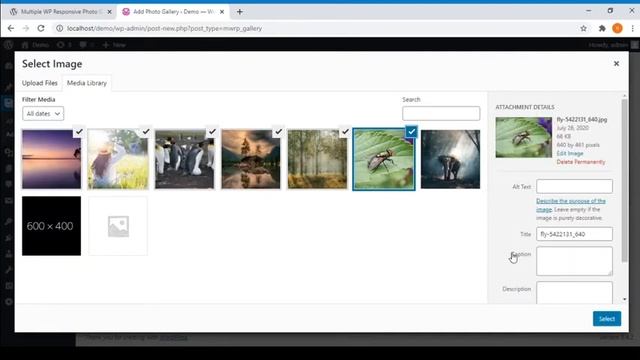
Task: Bookmark this page with the star icon
Action: pos(584,28)
